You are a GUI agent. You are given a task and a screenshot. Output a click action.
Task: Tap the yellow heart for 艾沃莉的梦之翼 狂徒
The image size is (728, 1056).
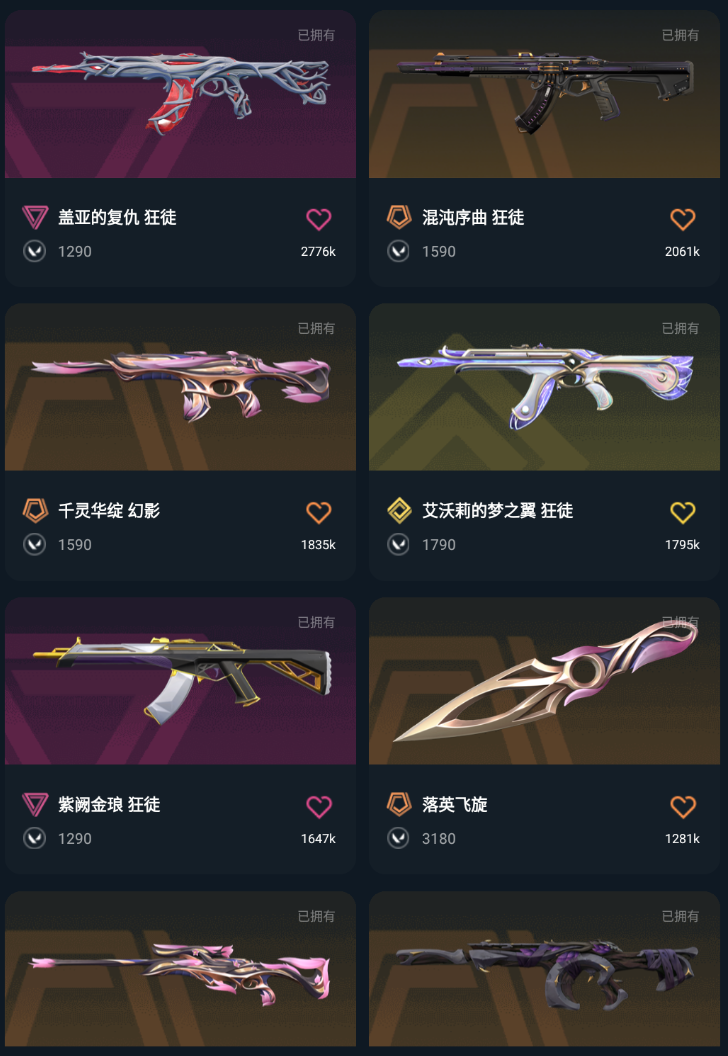682,513
